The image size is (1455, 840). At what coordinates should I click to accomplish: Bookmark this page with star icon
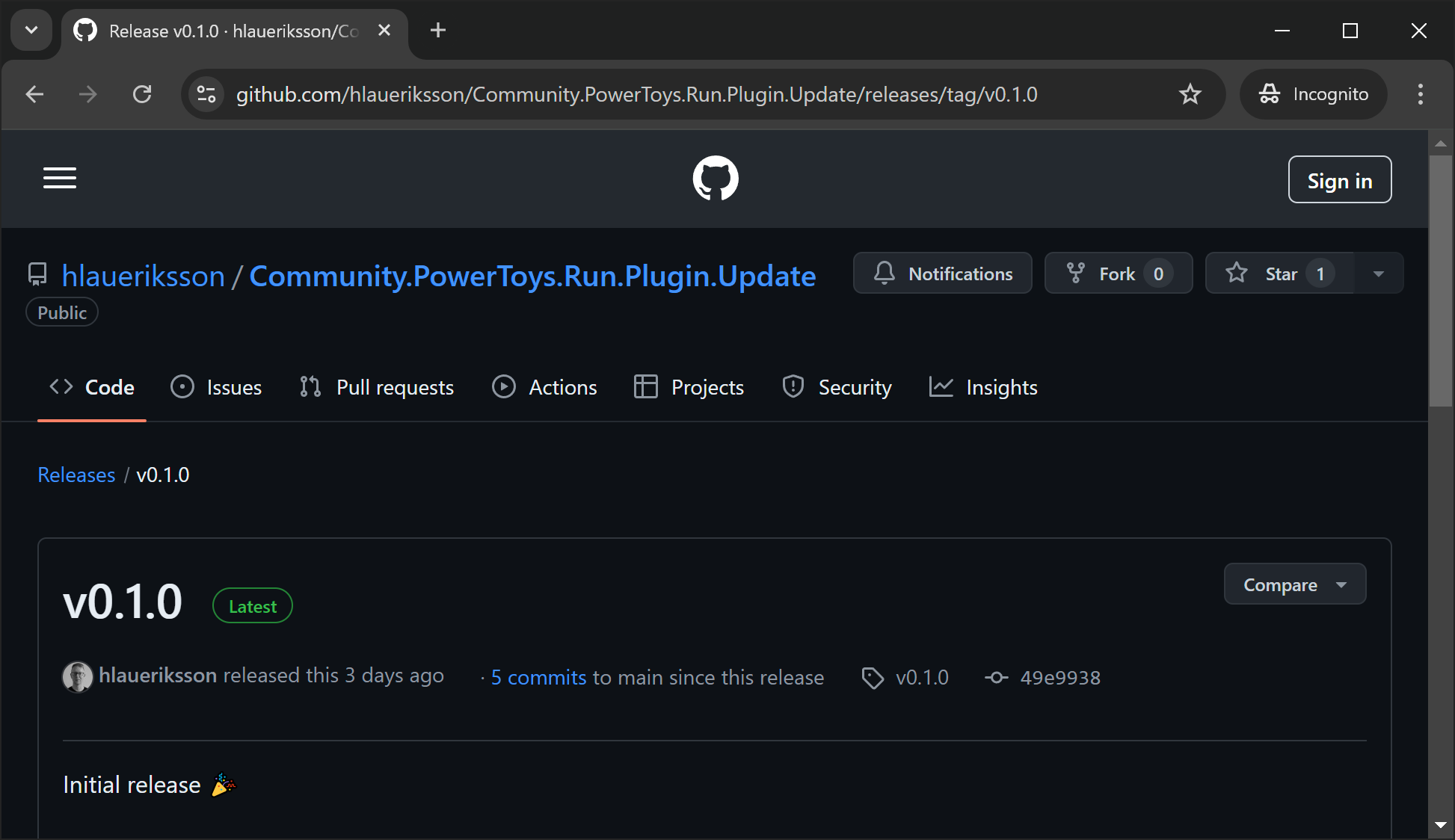(x=1190, y=95)
